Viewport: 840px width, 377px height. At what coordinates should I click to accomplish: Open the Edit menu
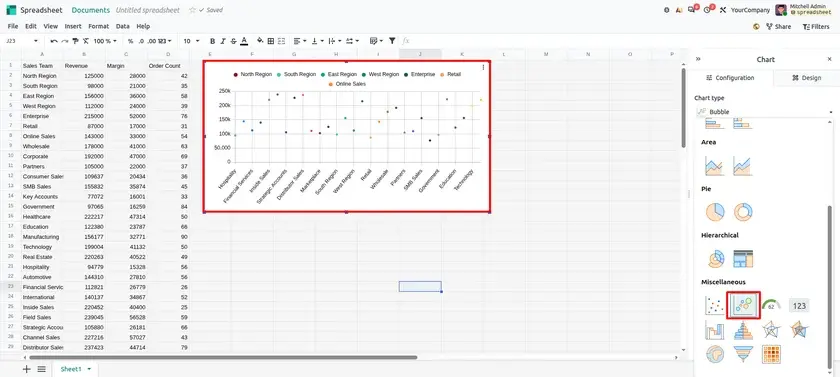(x=31, y=26)
